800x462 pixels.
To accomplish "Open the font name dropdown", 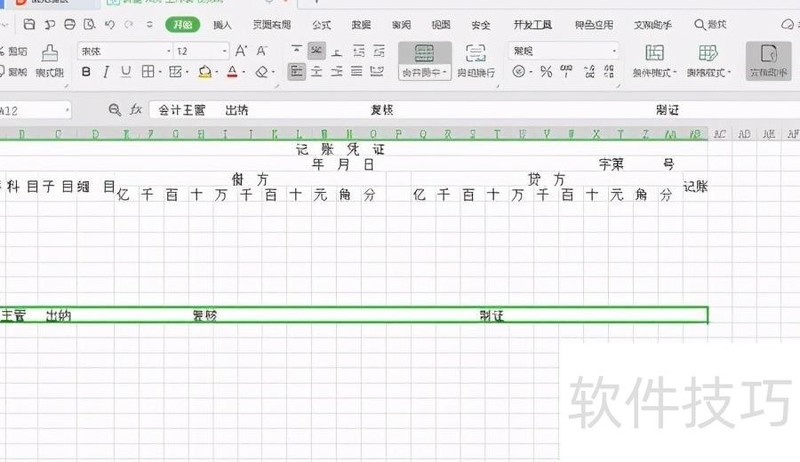I will pyautogui.click(x=168, y=51).
